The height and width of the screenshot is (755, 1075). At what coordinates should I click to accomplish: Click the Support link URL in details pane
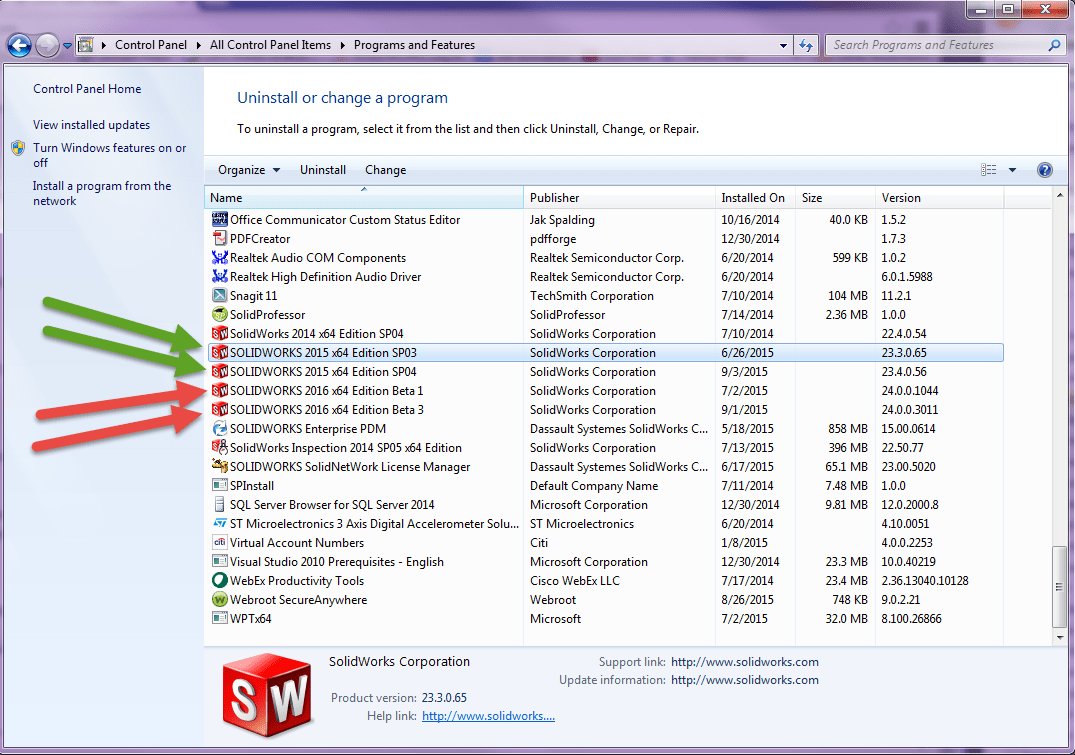coord(745,662)
